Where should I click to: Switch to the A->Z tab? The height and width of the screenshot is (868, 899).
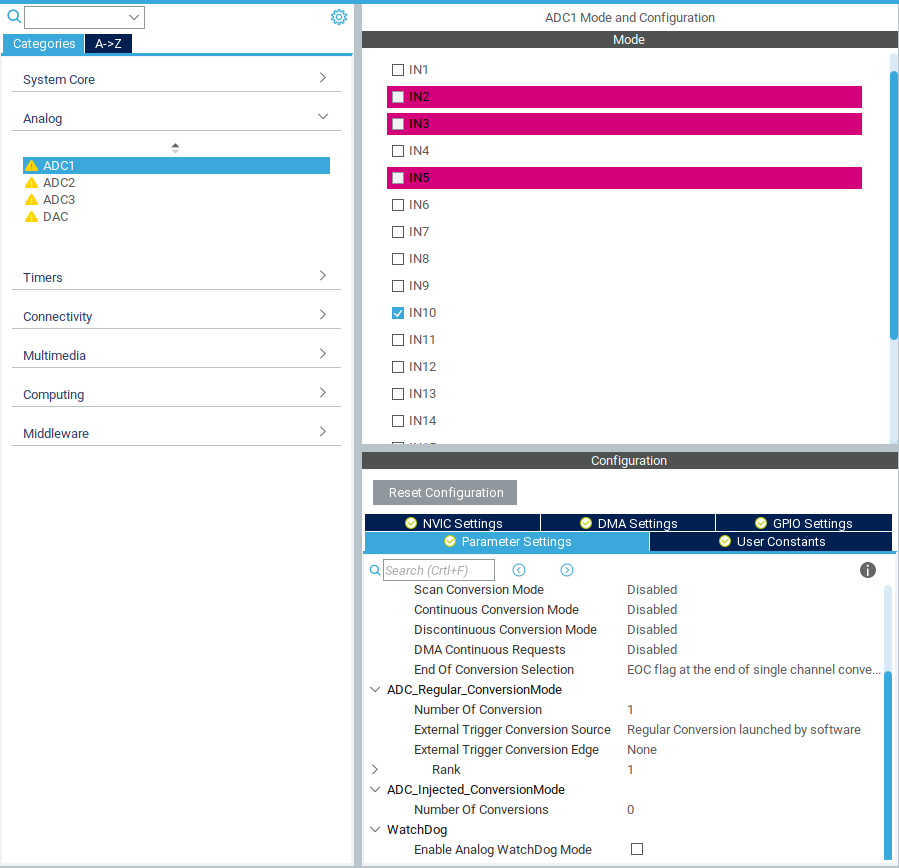coord(108,44)
